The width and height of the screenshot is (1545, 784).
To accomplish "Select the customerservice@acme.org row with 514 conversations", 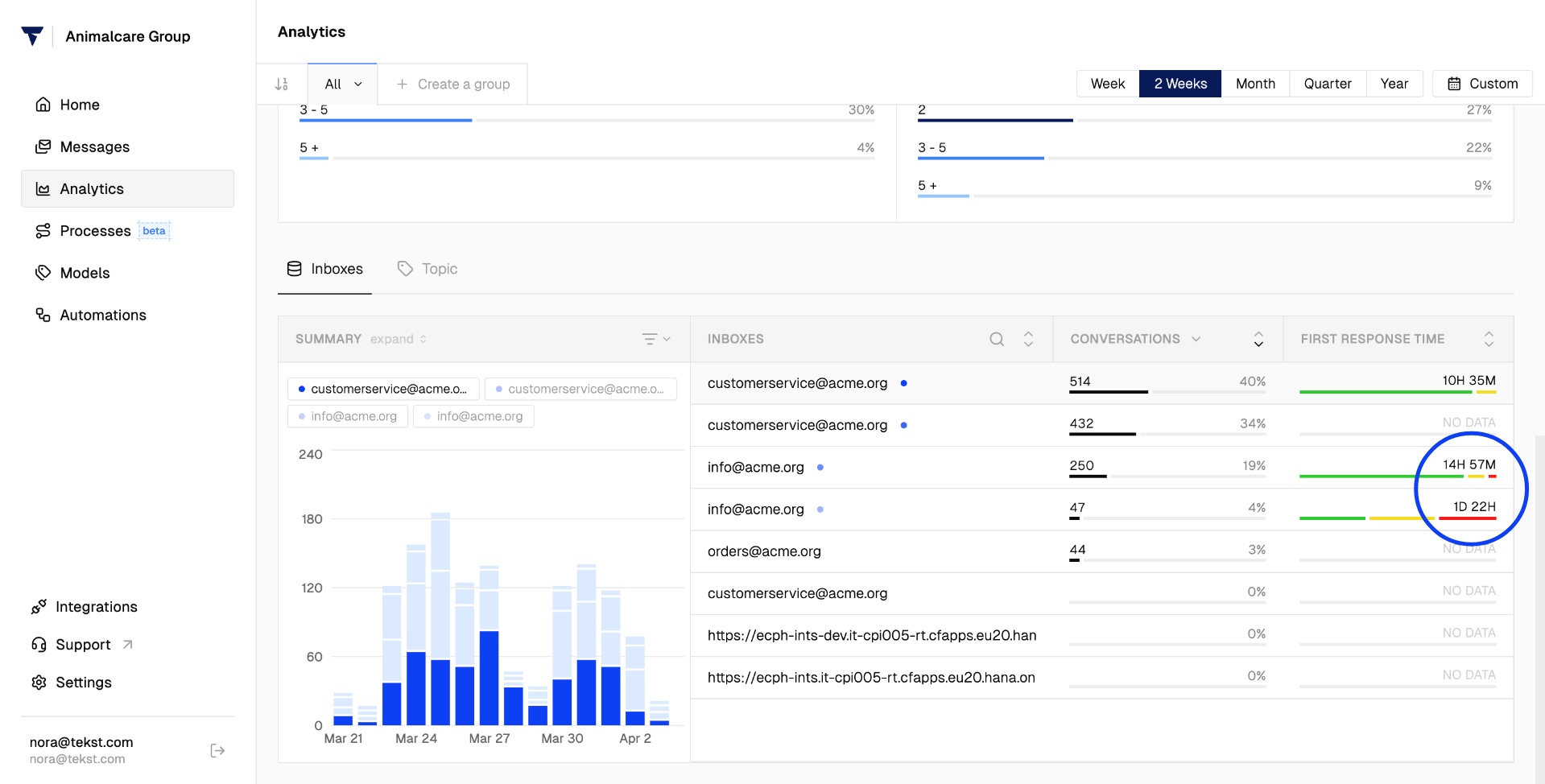I will point(1101,383).
